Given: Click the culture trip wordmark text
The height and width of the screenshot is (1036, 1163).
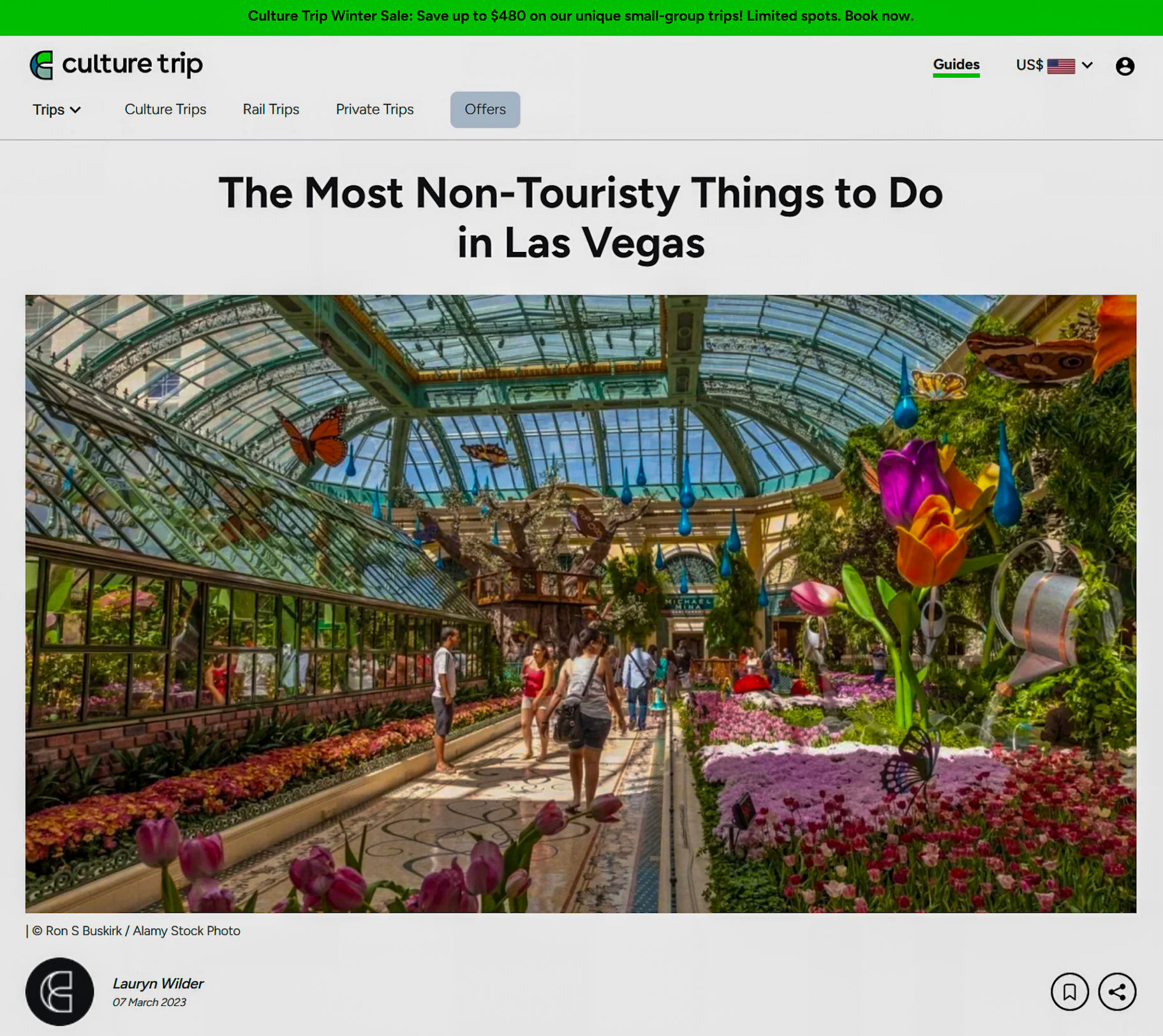Looking at the screenshot, I should 132,64.
